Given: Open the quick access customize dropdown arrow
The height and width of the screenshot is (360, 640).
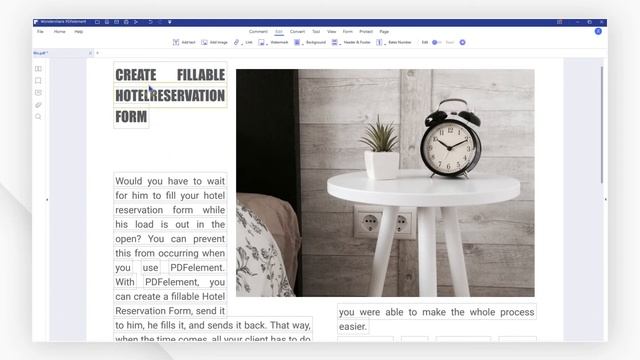Looking at the screenshot, I should point(170,22).
